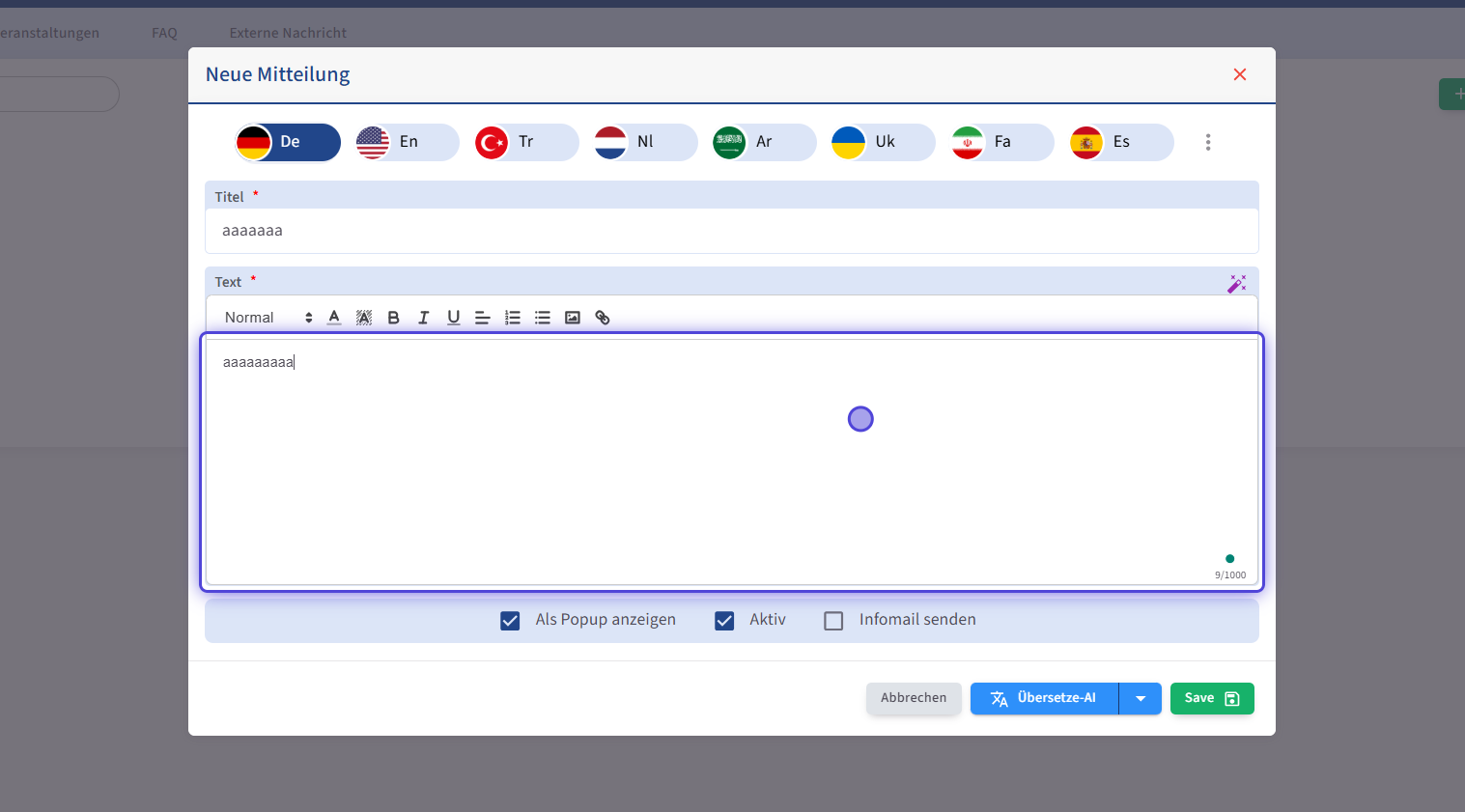Toggle the 'Aktiv' checkbox
This screenshot has height=812, width=1465.
pos(724,621)
